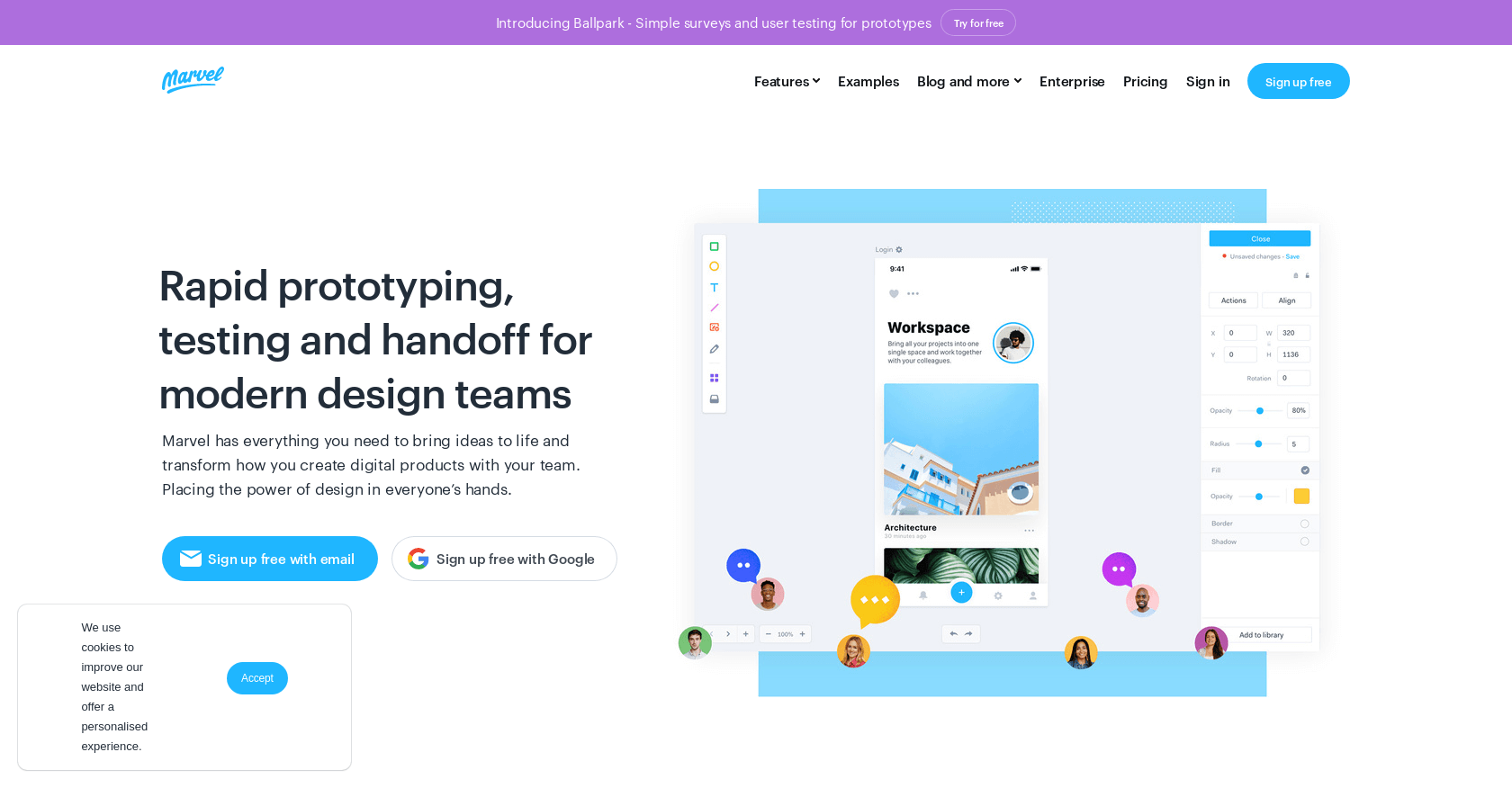The height and width of the screenshot is (788, 1512).
Task: Click the Opacity slider next to the yellow swatch
Action: click(x=1260, y=497)
